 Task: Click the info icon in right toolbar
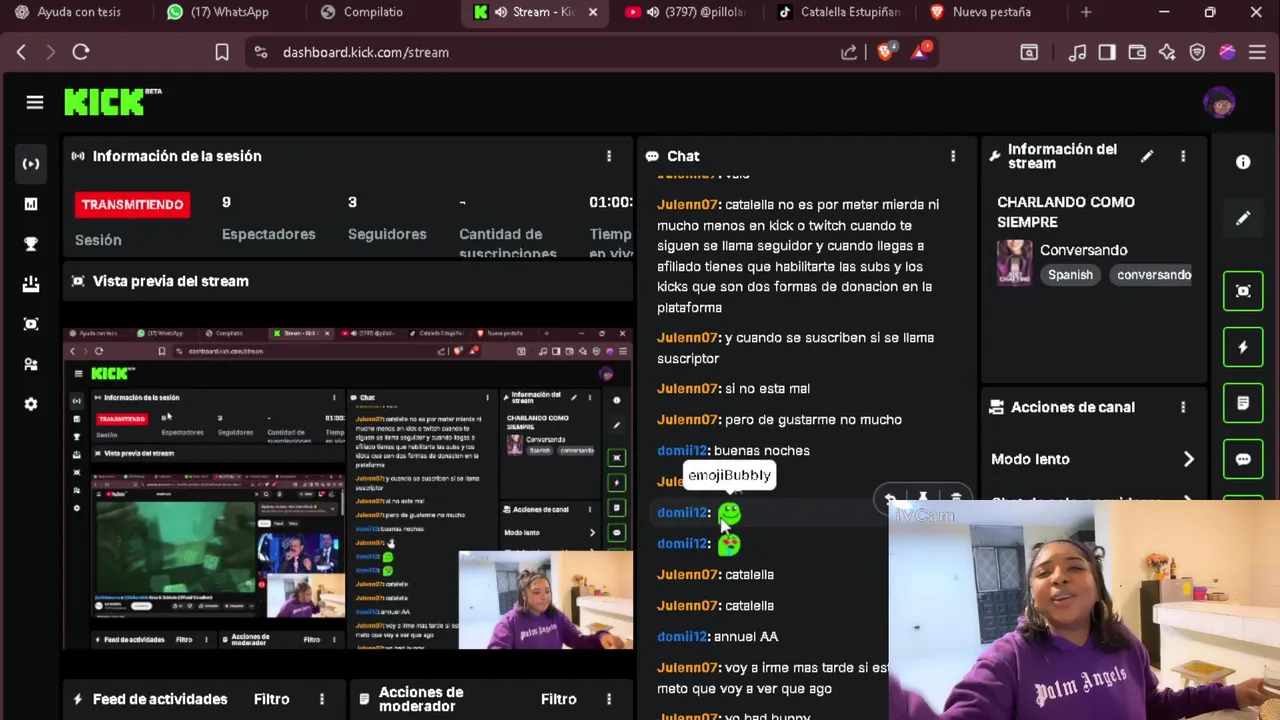[1243, 162]
